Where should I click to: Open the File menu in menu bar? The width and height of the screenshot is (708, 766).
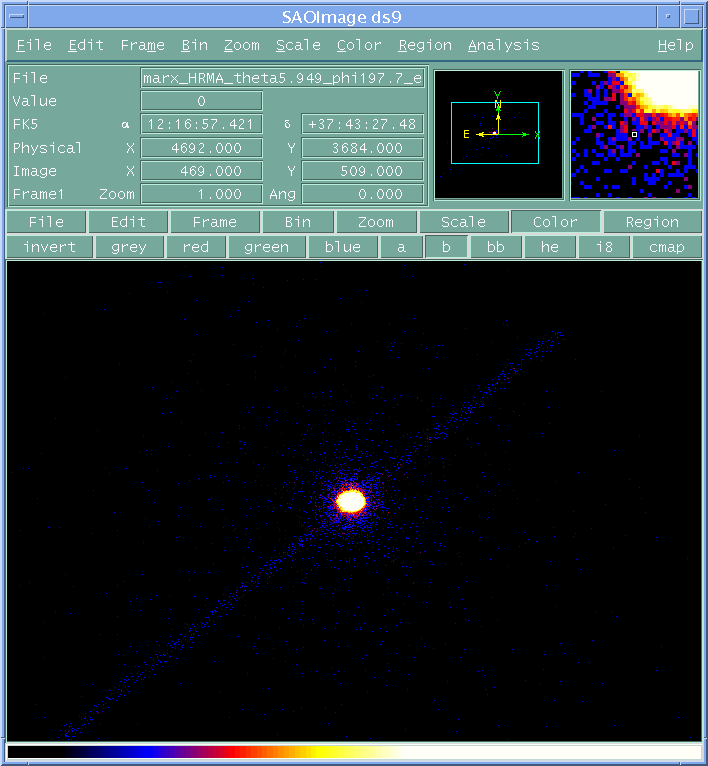coord(34,45)
